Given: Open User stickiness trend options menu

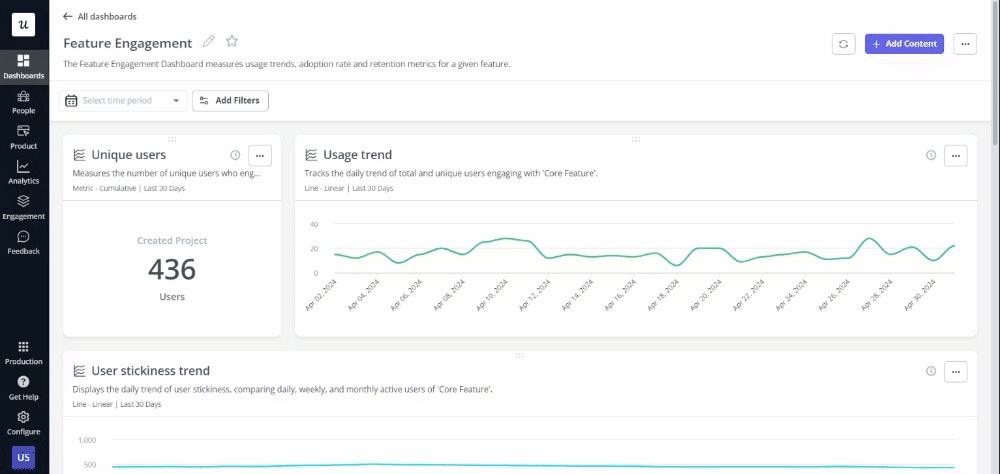Looking at the screenshot, I should [x=955, y=372].
